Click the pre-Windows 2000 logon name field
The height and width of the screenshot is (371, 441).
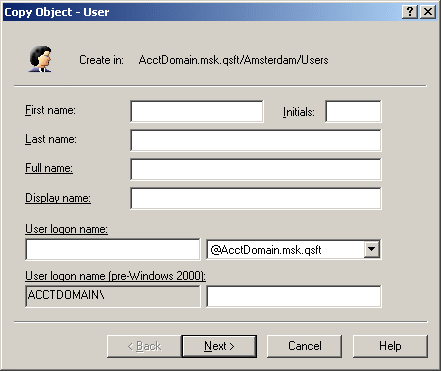point(294,296)
